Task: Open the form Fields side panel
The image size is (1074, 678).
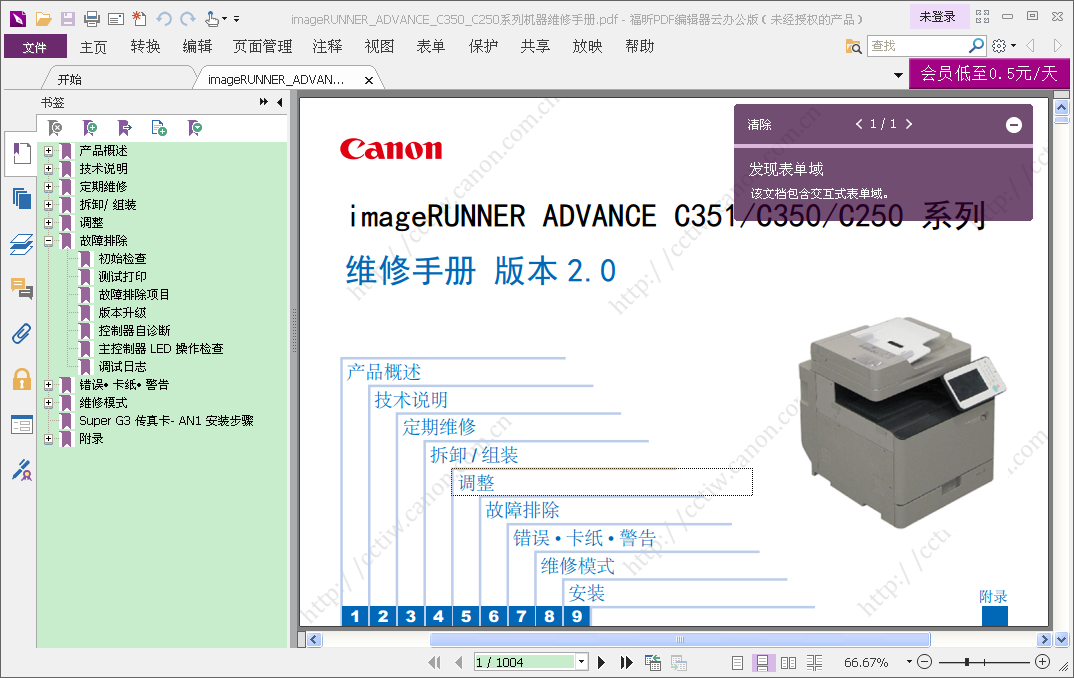Action: (21, 425)
